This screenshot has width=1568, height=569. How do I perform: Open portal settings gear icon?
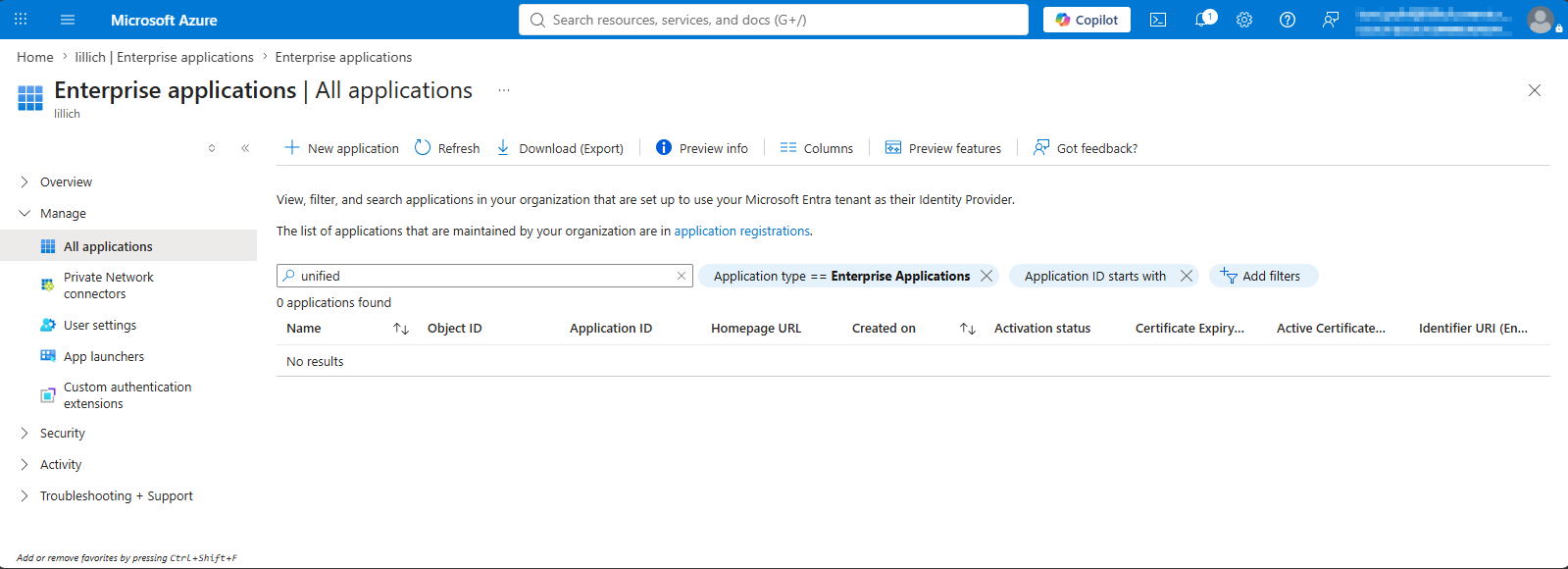[x=1244, y=20]
